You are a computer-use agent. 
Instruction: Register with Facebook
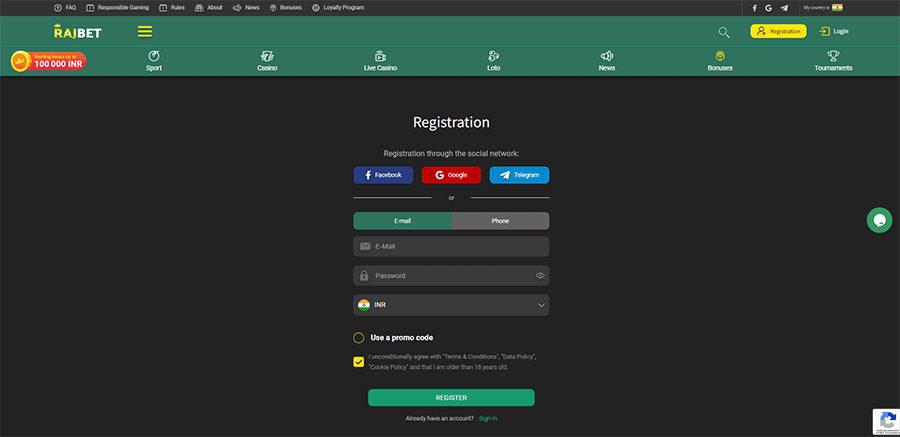(383, 175)
